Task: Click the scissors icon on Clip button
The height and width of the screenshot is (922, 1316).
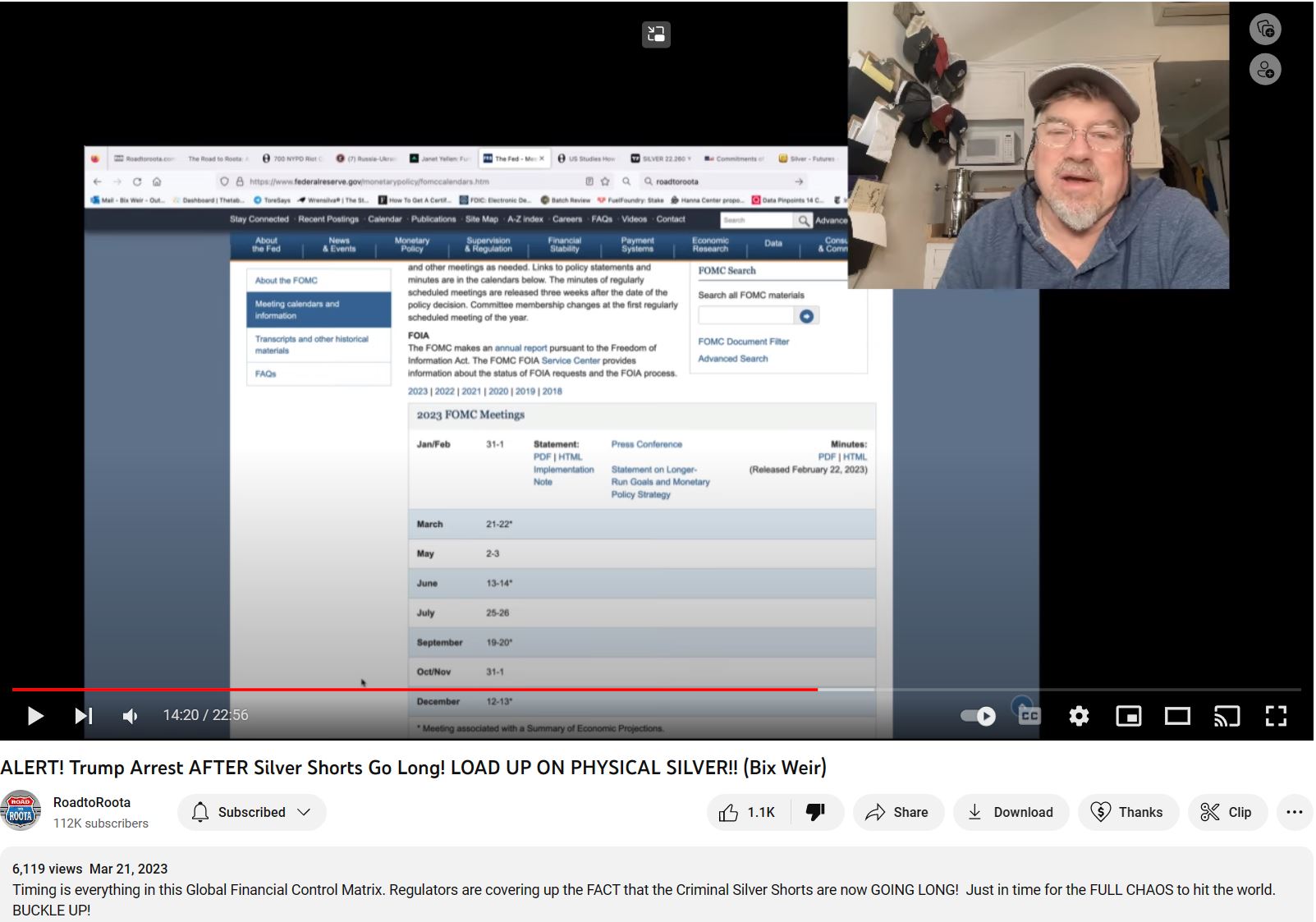Action: [x=1210, y=812]
